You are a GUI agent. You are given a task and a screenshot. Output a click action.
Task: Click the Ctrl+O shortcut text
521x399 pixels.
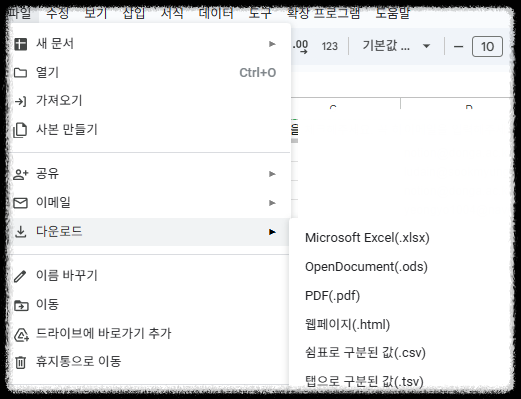tap(258, 73)
